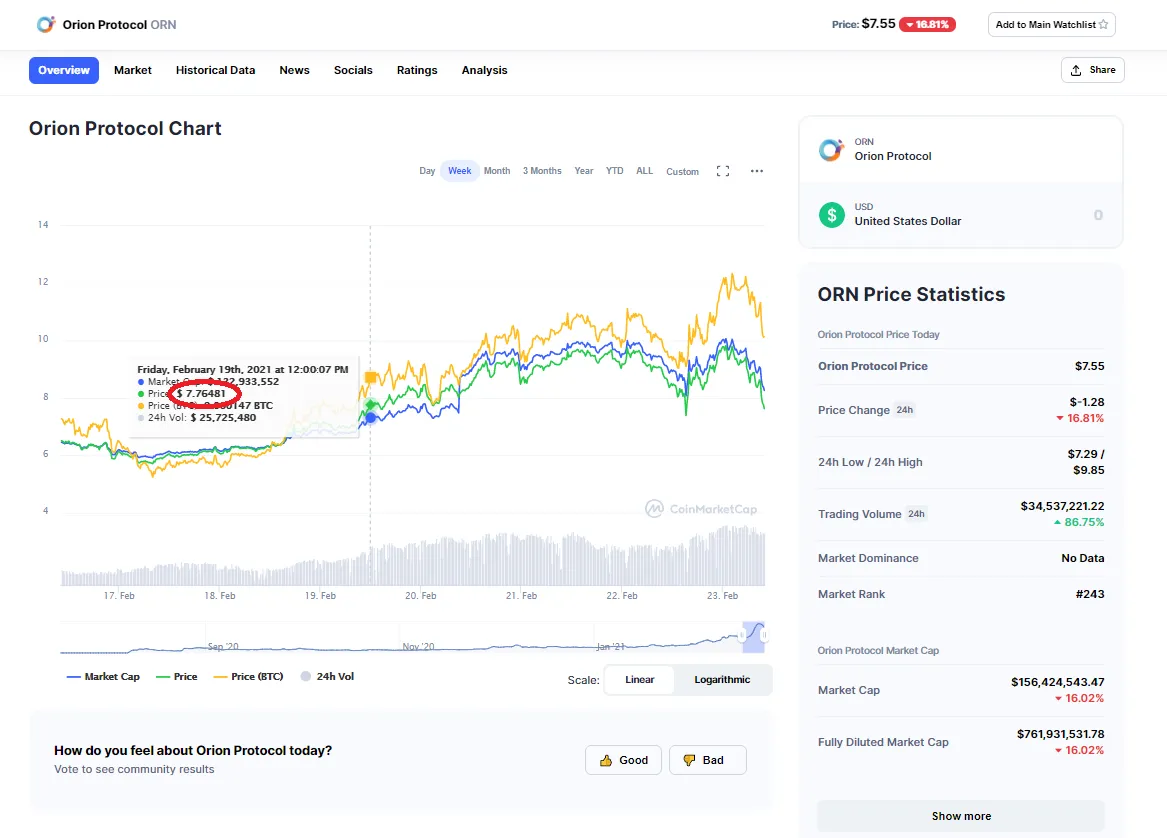
Task: Vote Bad for Orion Protocol
Action: pyautogui.click(x=707, y=760)
